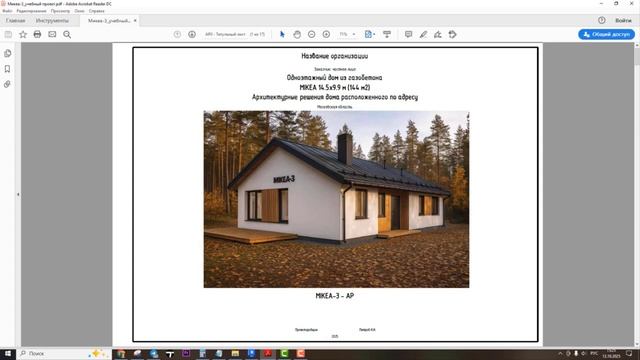Open the Справка menu
Screen dimensions: 640x360
click(97, 11)
